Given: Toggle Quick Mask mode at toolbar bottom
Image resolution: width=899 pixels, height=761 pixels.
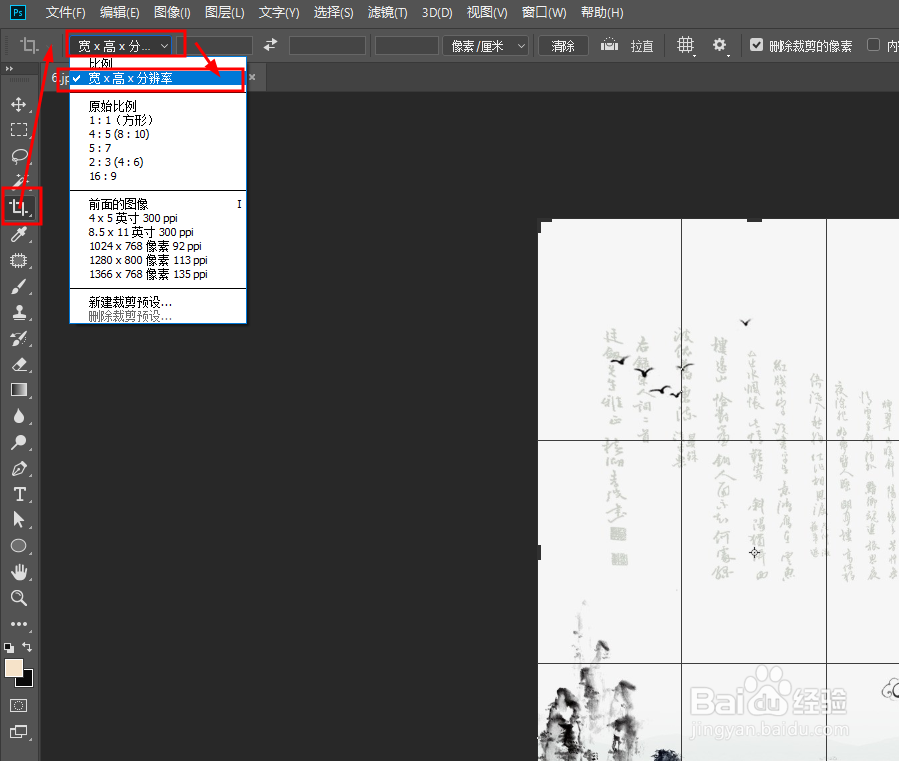Looking at the screenshot, I should pyautogui.click(x=18, y=704).
